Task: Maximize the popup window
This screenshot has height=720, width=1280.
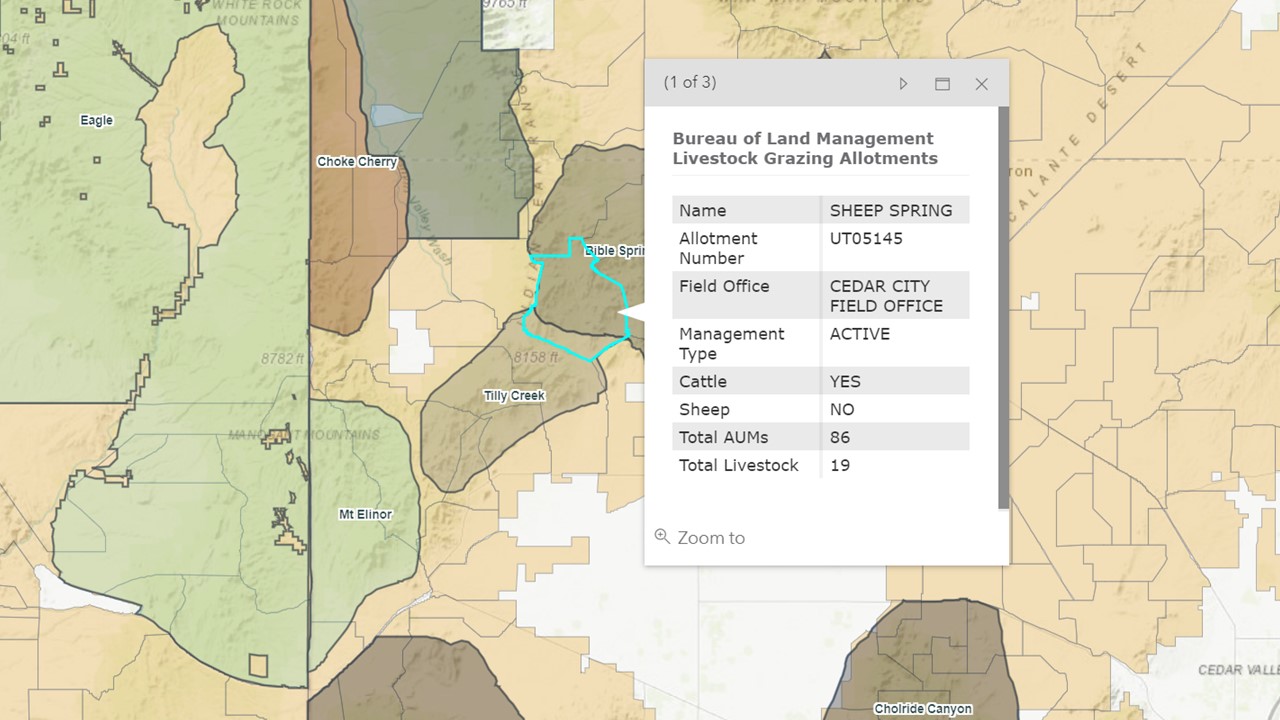Action: (x=942, y=84)
